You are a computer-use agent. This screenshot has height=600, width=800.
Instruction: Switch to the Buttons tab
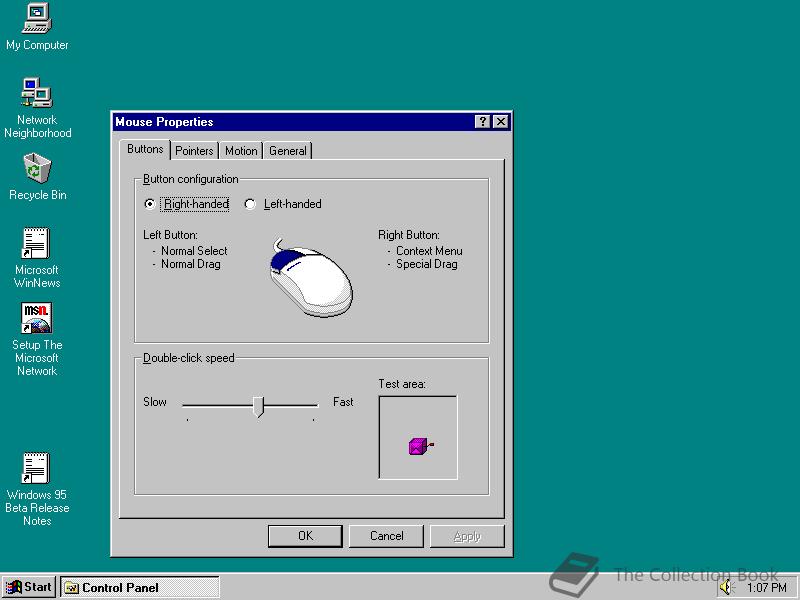(145, 149)
